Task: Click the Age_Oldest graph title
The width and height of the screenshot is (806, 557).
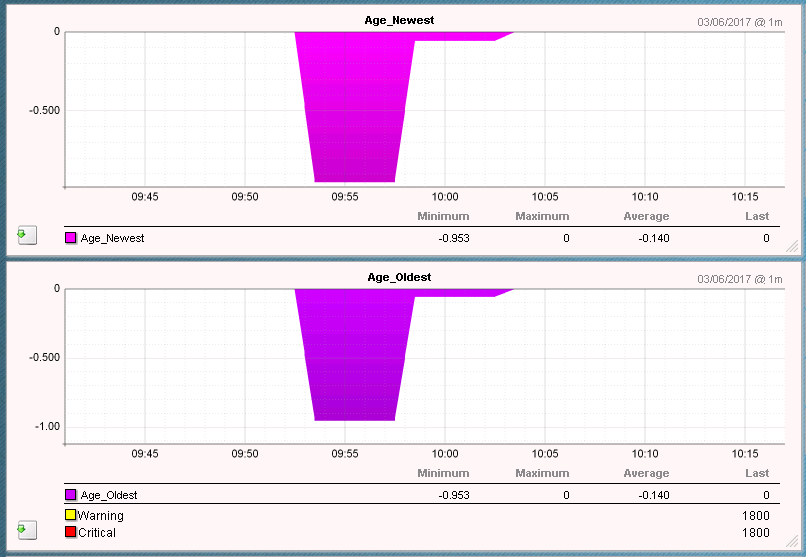Action: pos(400,277)
